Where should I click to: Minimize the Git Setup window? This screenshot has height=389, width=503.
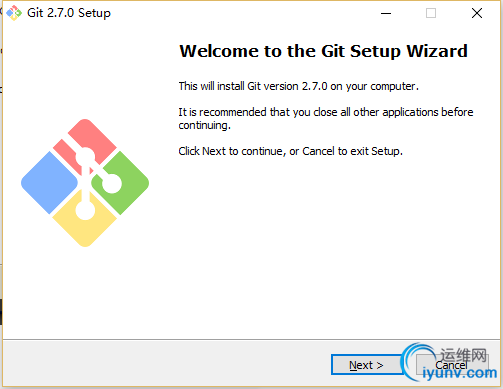point(386,13)
